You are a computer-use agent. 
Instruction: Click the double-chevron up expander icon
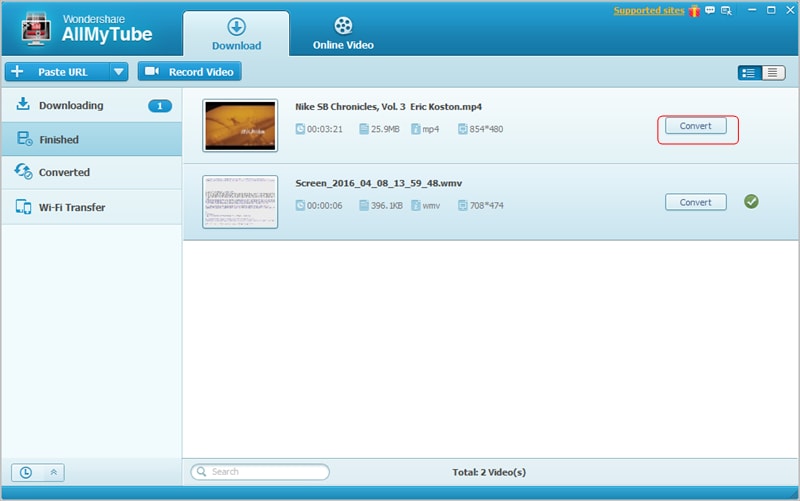pos(54,472)
